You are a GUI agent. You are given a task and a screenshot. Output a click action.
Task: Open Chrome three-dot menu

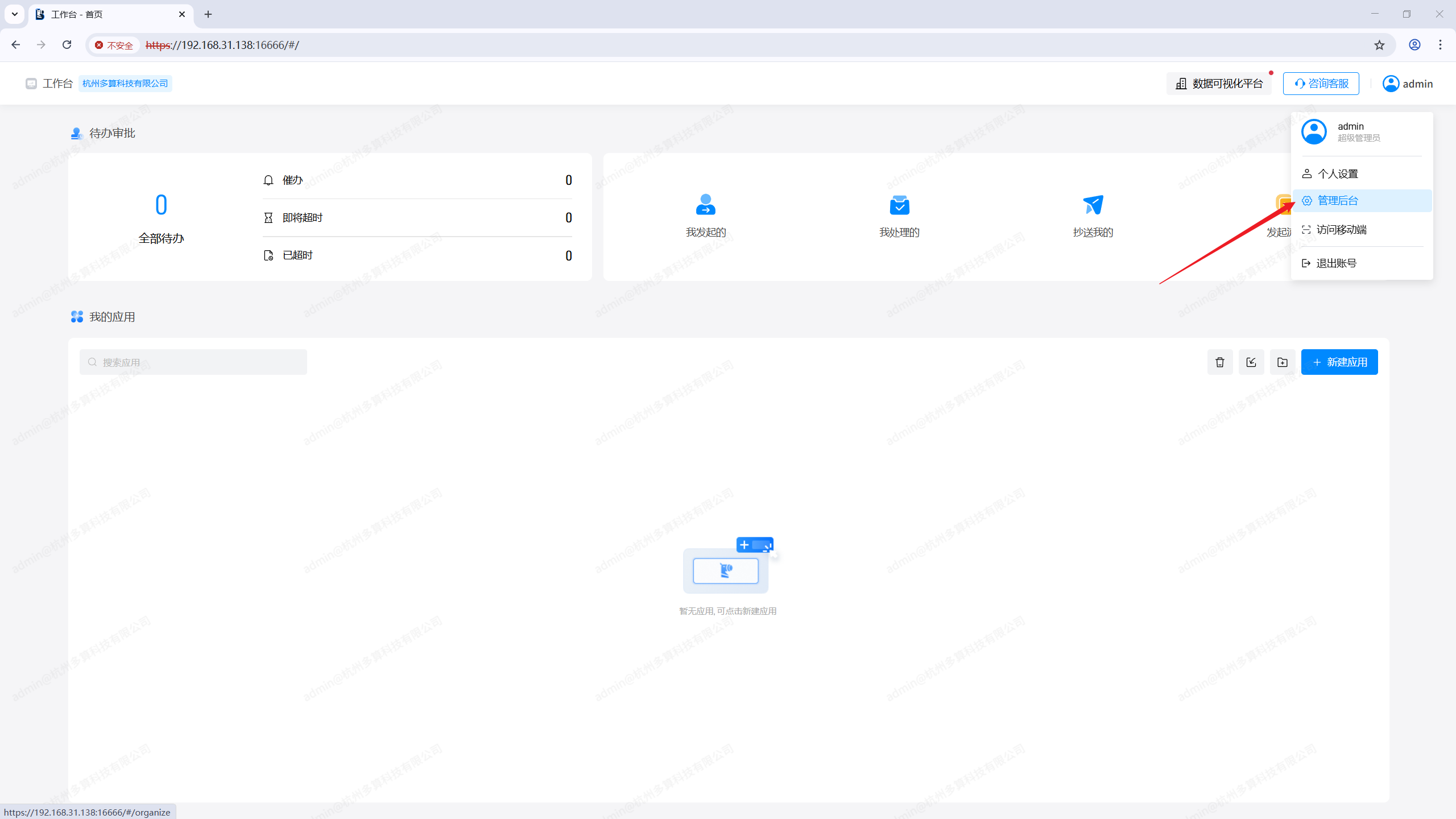tap(1440, 45)
